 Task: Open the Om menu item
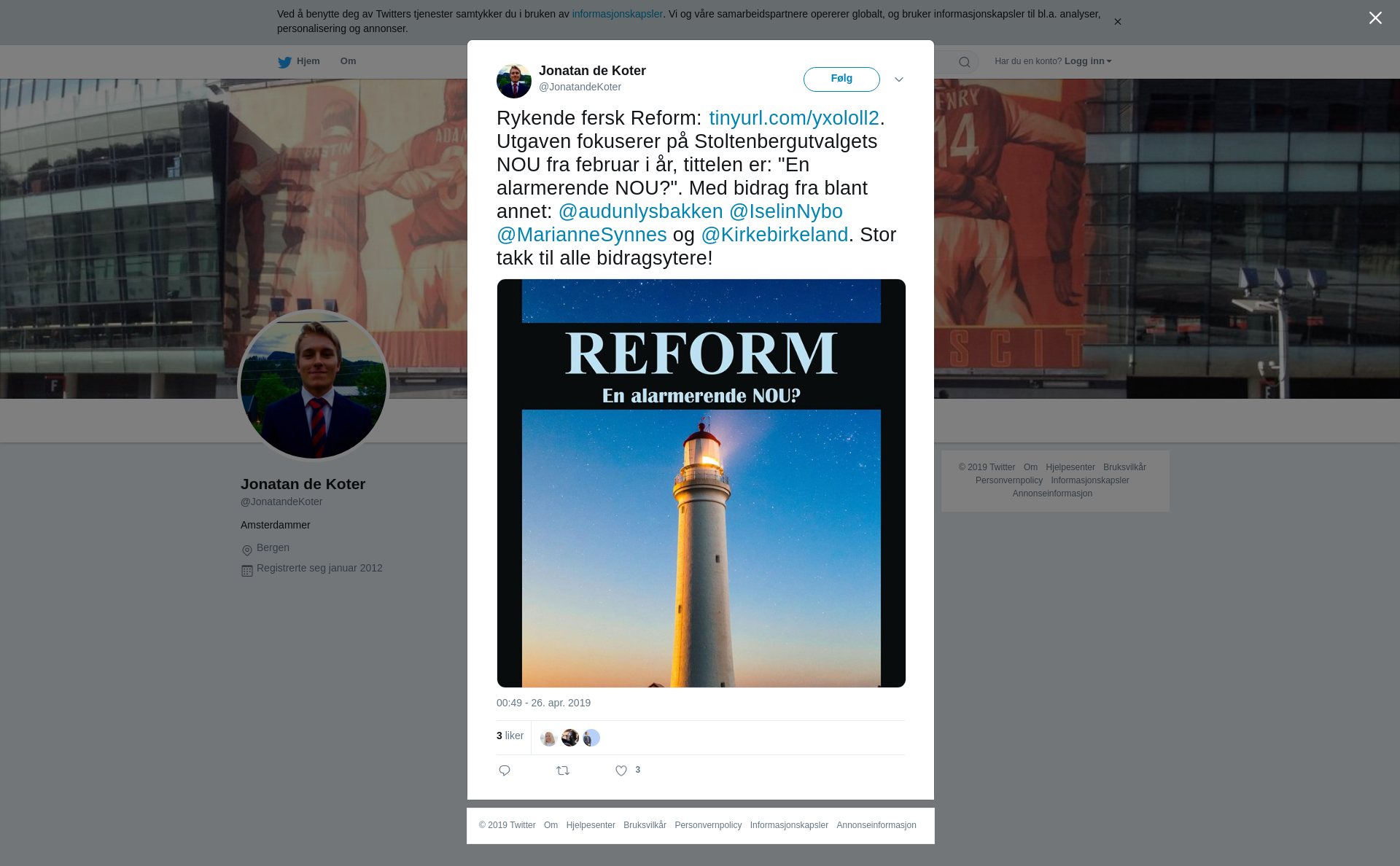(x=349, y=61)
